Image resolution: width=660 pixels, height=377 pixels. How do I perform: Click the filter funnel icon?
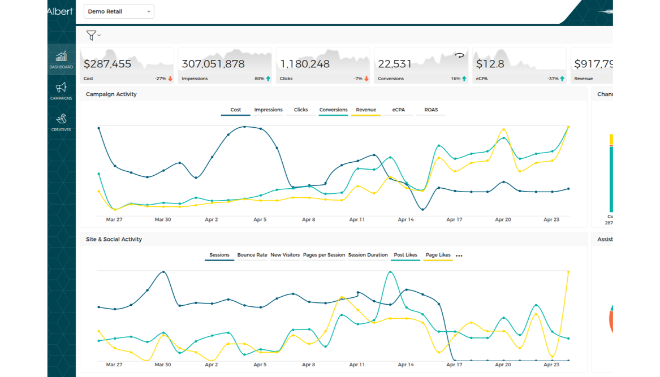[x=91, y=35]
